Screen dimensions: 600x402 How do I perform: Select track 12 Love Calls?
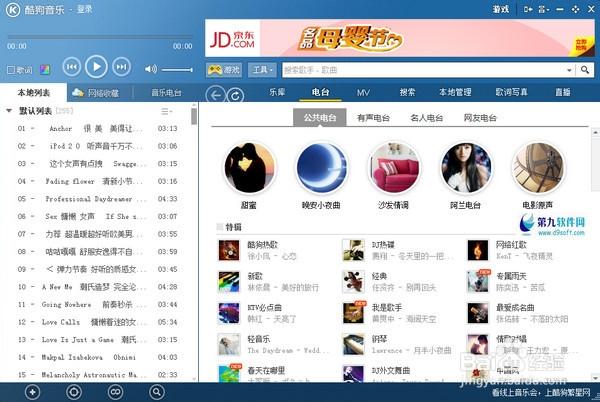pyautogui.click(x=98, y=322)
